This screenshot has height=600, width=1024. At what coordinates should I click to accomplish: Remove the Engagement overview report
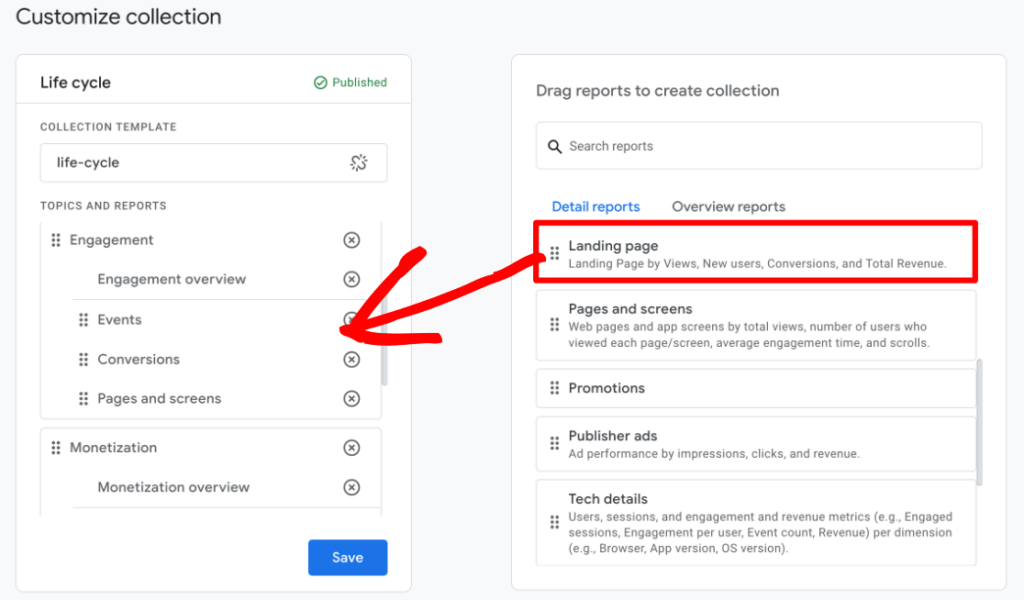[x=351, y=279]
